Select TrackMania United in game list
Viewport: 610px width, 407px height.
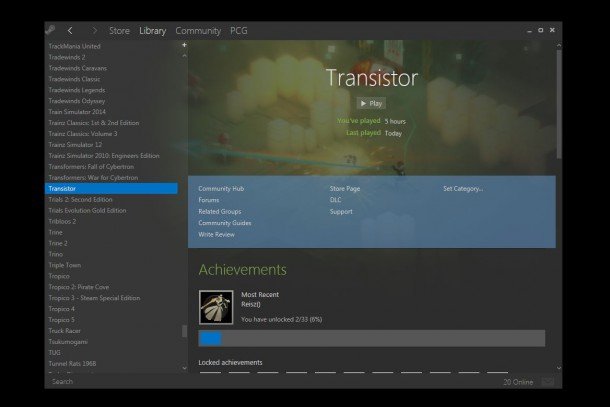[74, 46]
